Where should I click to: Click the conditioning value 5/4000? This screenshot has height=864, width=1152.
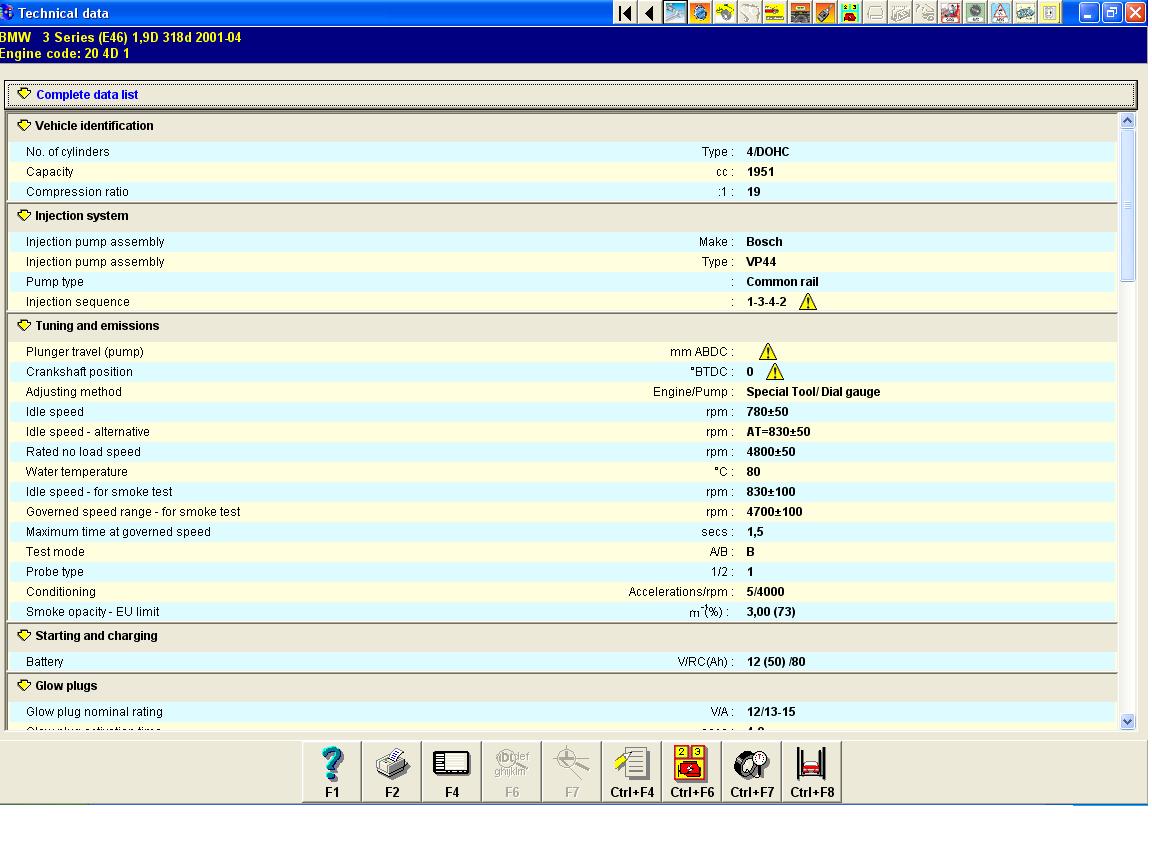pos(765,592)
